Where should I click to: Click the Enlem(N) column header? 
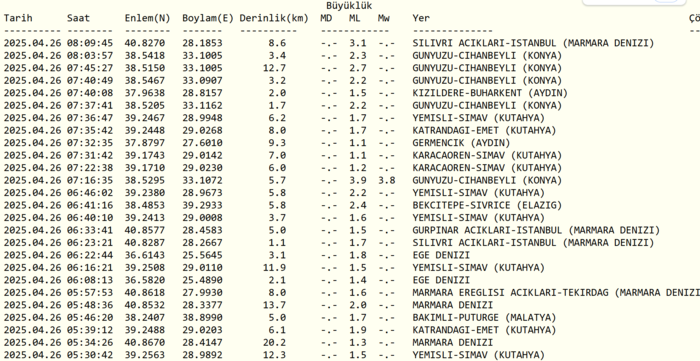[x=148, y=18]
